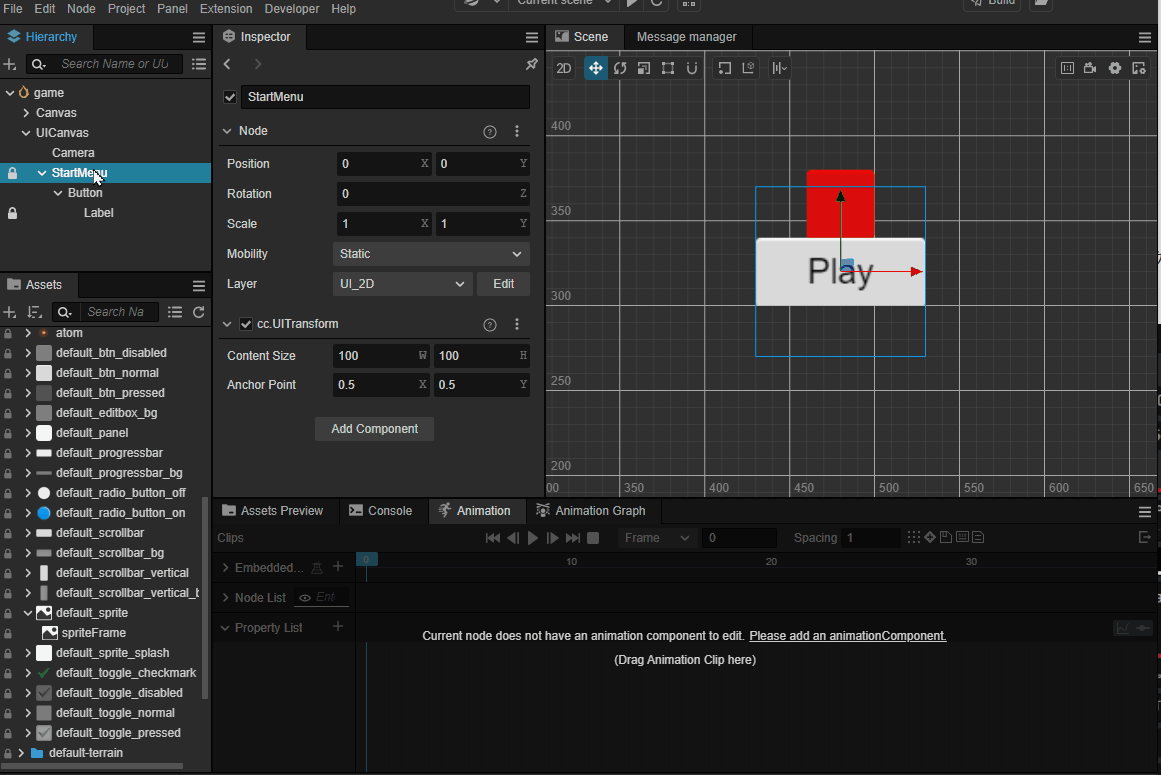Expand the Canvas node in Hierarchy
The width and height of the screenshot is (1161, 775).
[26, 113]
